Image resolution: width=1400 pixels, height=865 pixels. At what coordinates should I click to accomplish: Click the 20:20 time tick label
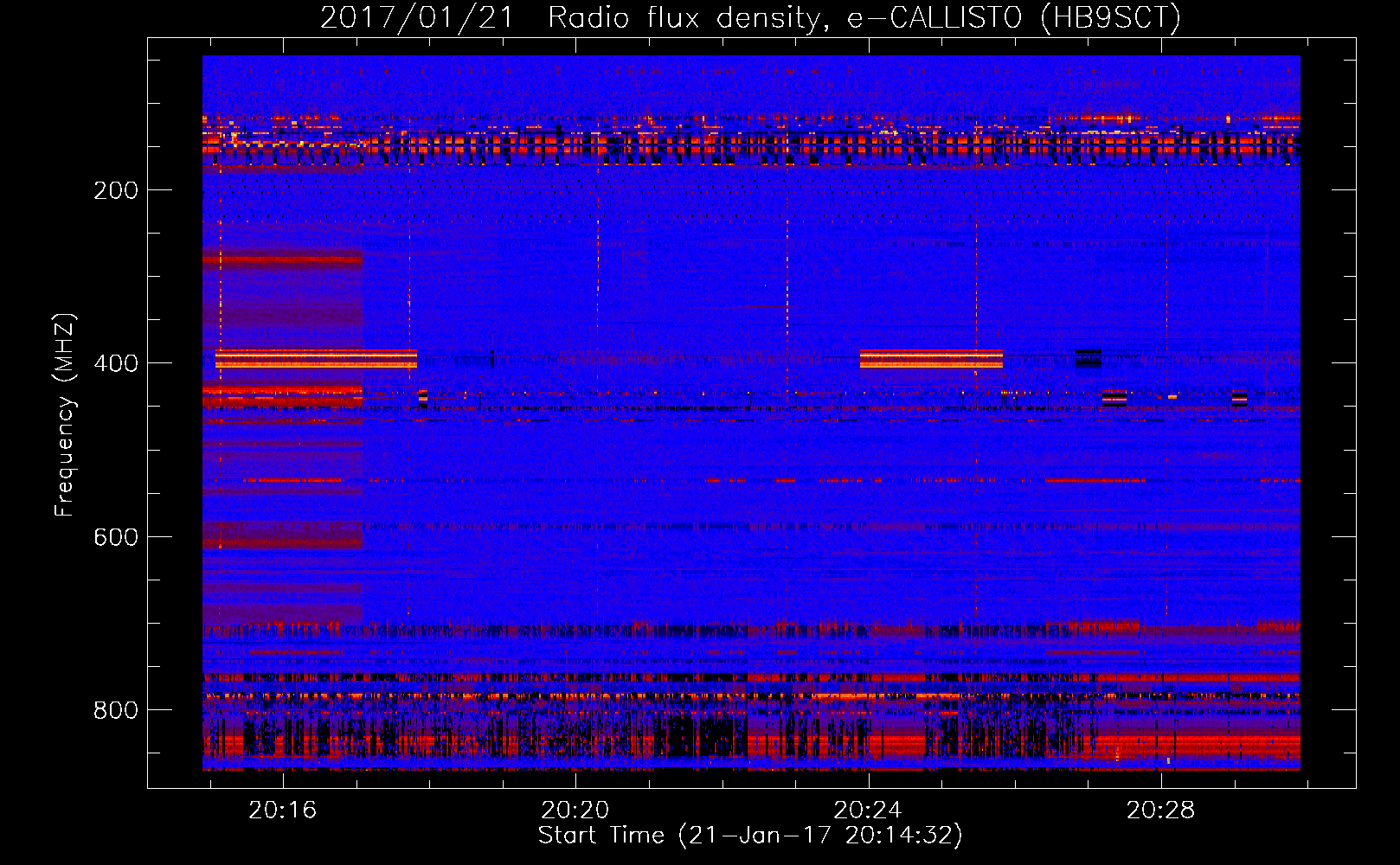575,811
